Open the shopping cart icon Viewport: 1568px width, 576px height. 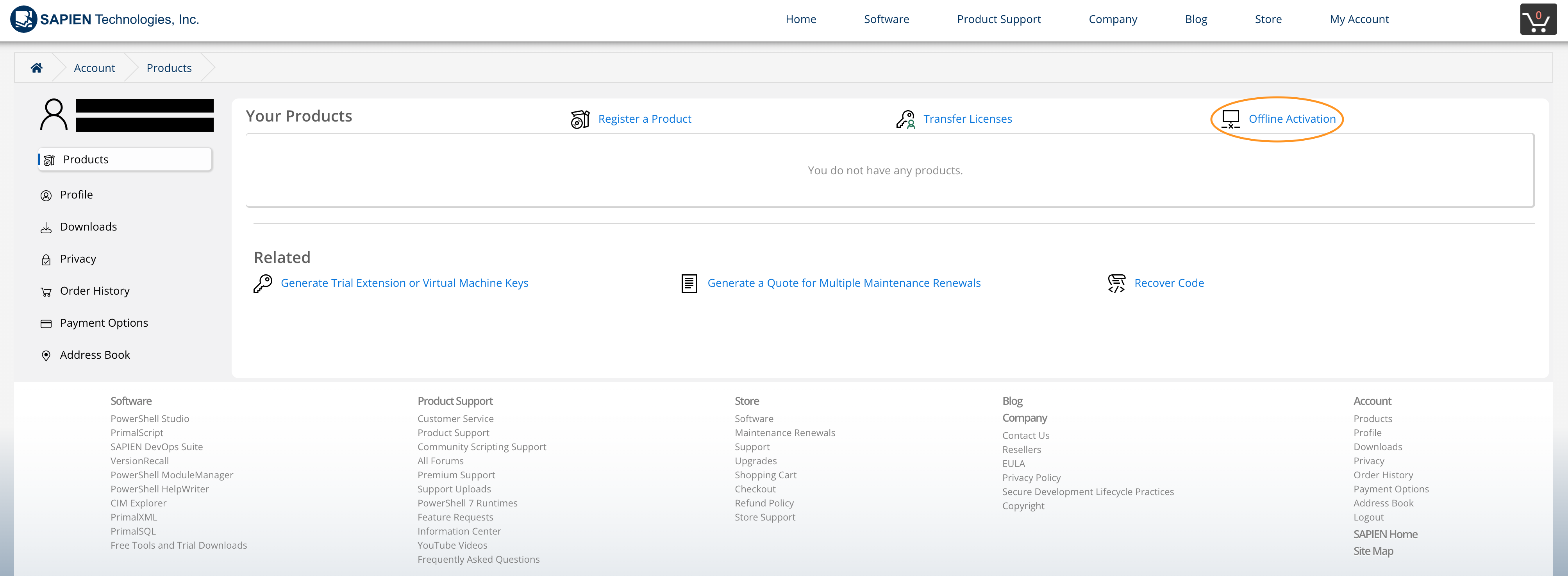1538,20
